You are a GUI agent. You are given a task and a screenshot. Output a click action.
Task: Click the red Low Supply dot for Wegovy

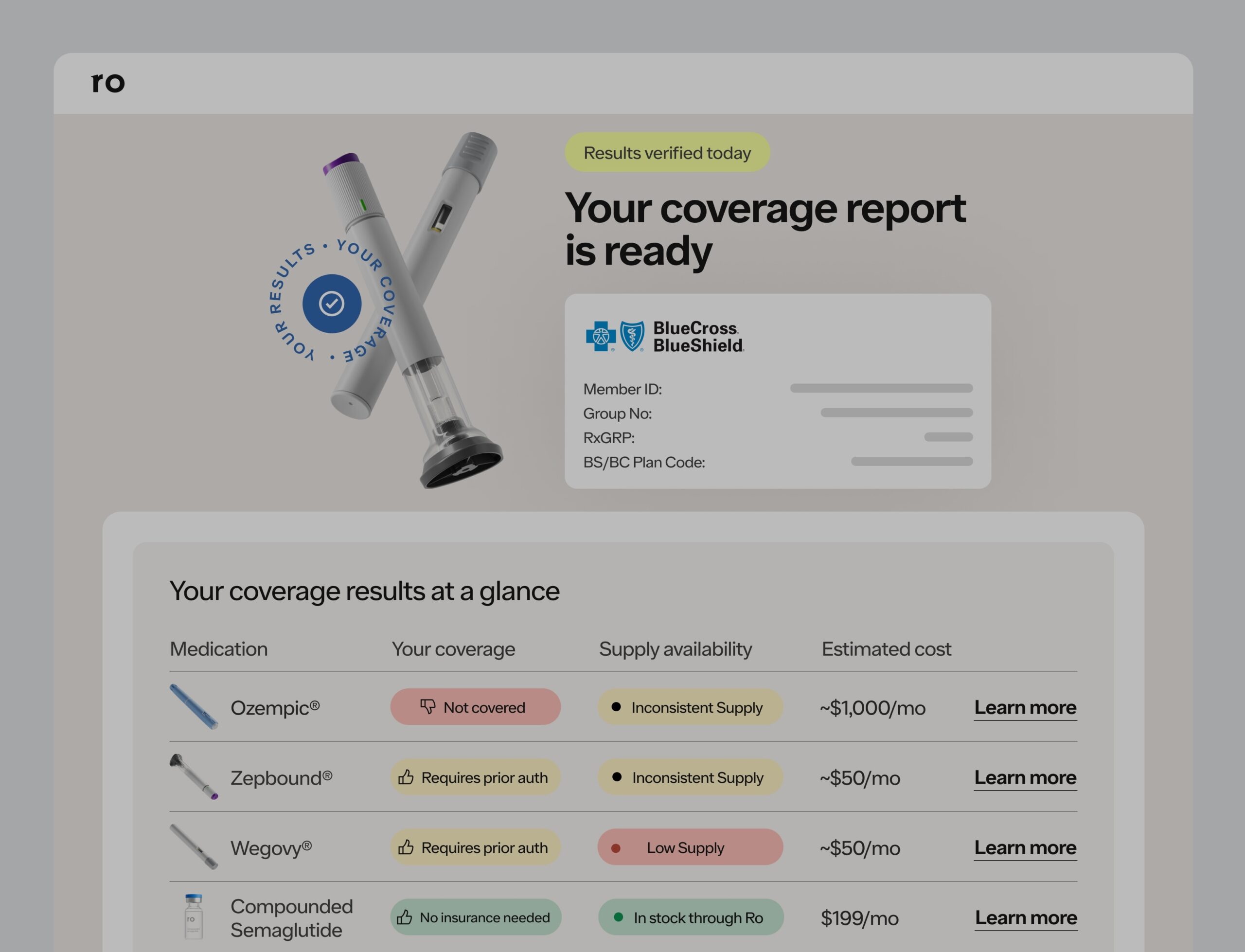tap(618, 848)
